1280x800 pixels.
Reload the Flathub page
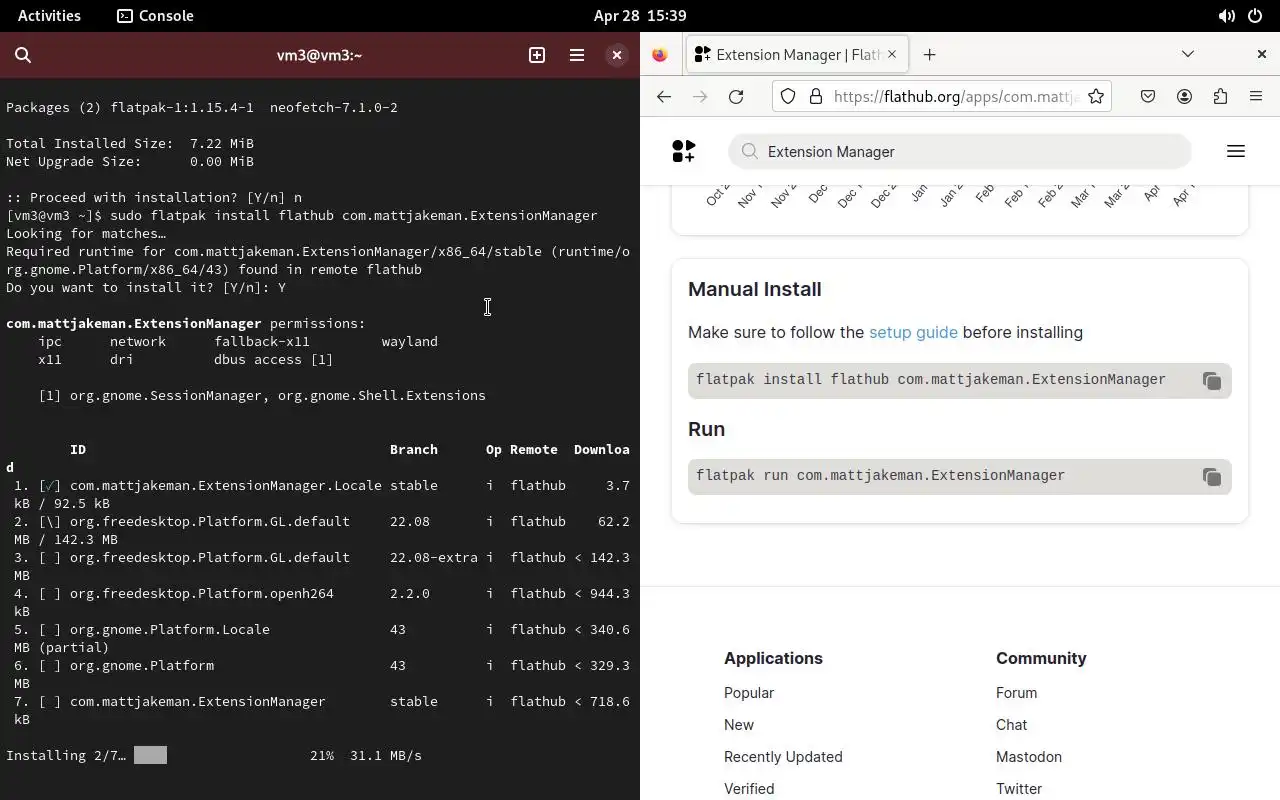pos(736,96)
